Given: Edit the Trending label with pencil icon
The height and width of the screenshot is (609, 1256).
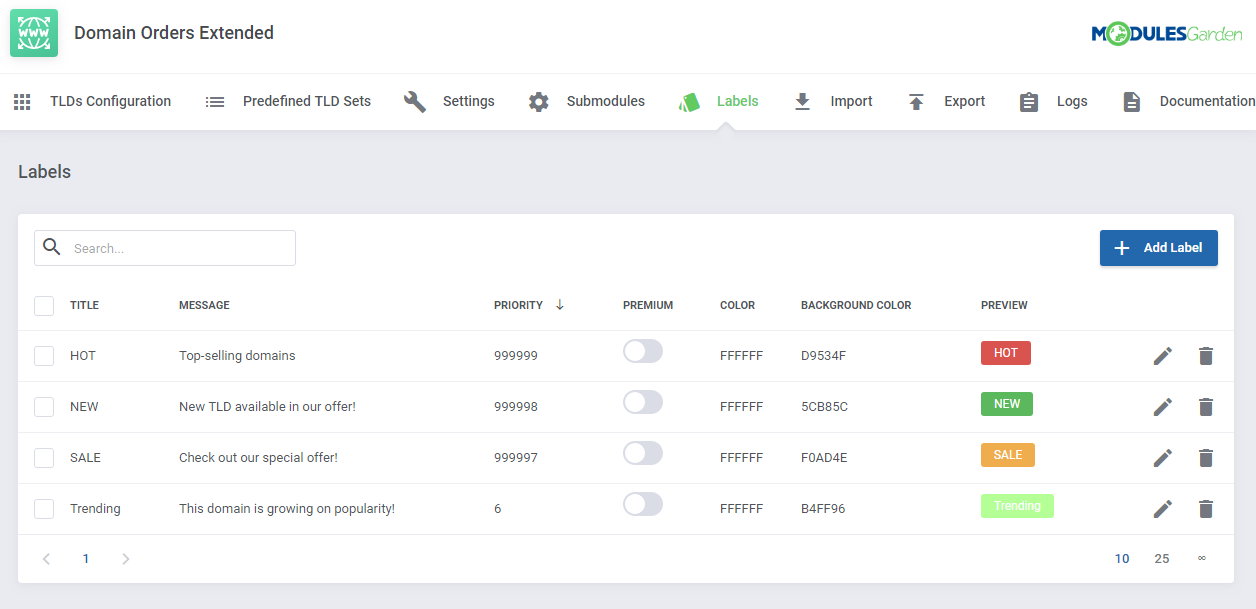Looking at the screenshot, I should (x=1162, y=509).
